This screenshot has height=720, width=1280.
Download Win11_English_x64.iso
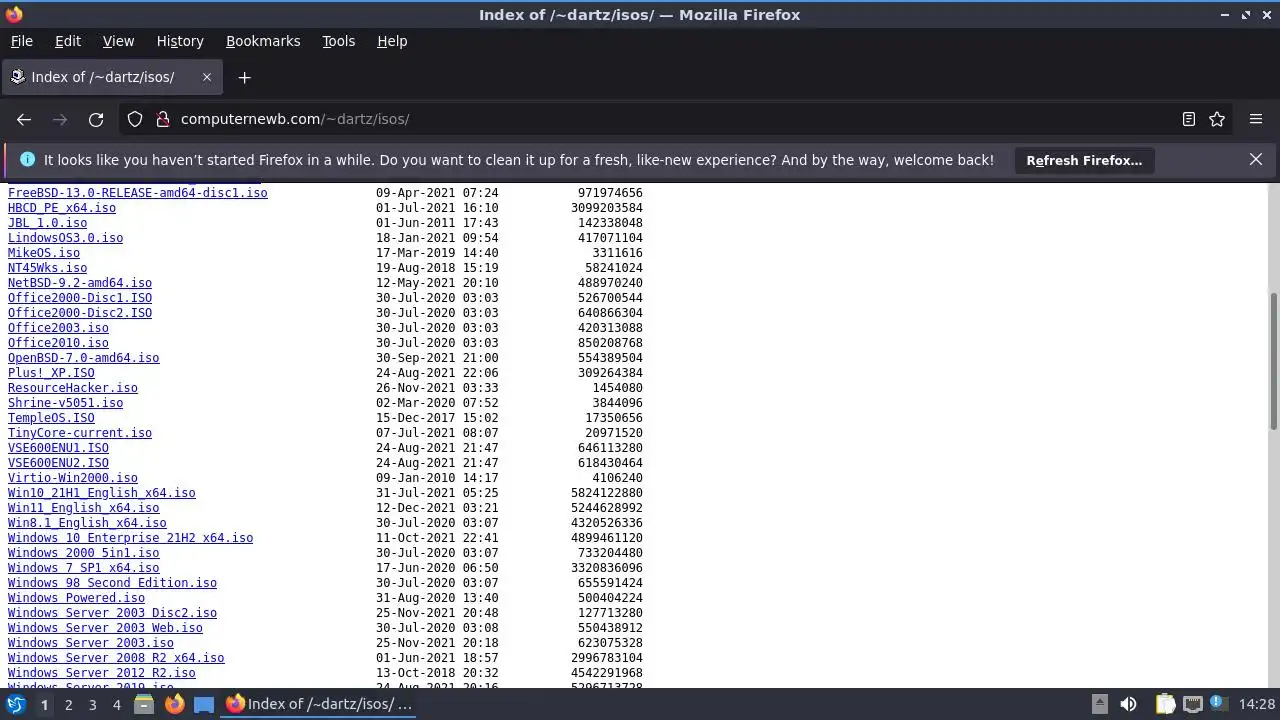(x=83, y=508)
